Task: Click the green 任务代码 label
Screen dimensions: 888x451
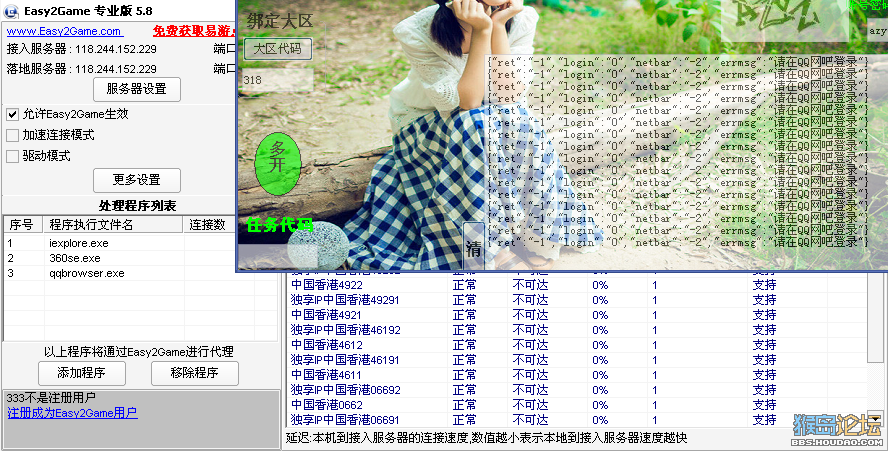Action: pos(280,225)
